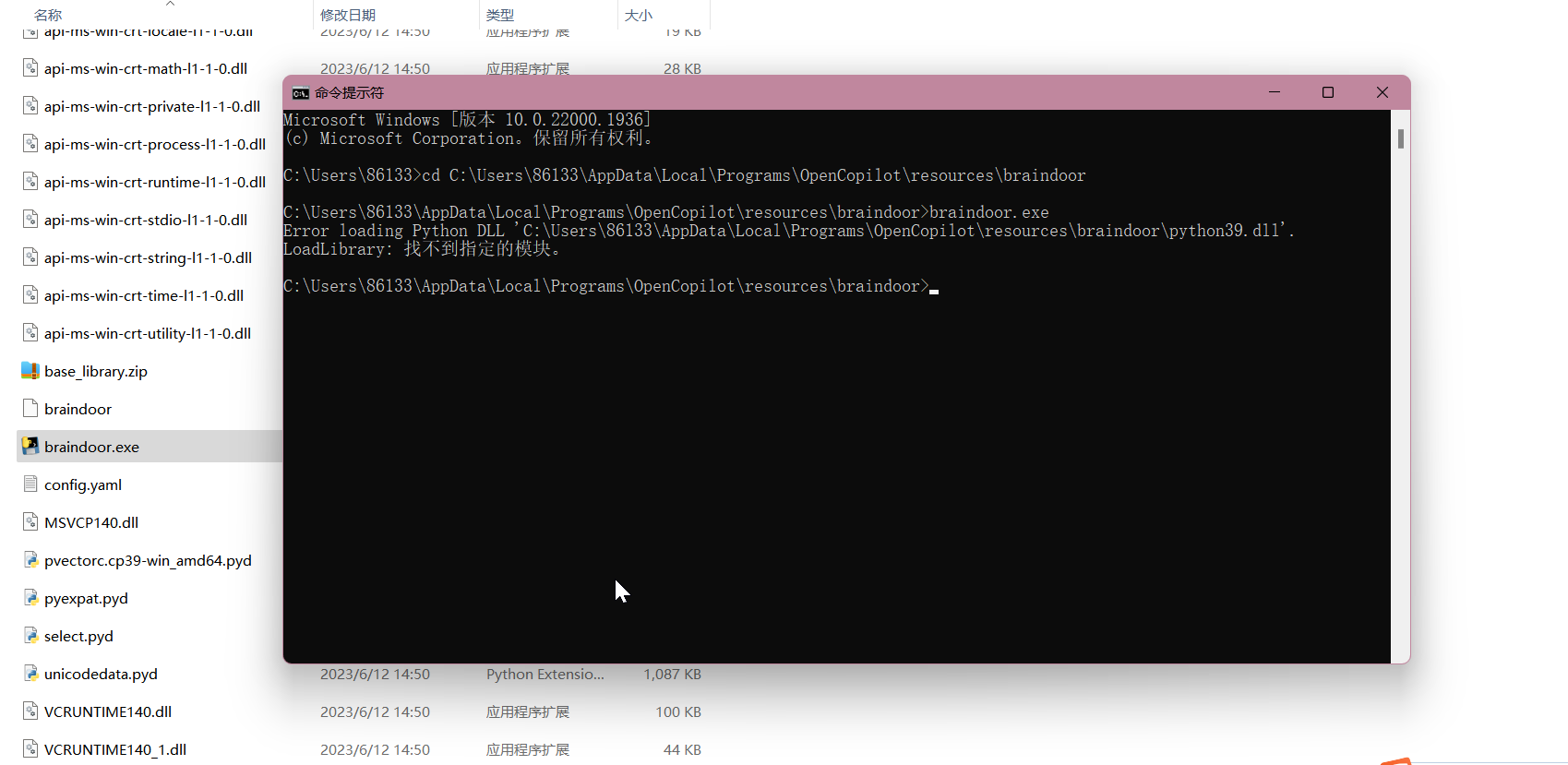Click the Command Prompt title bar icon
Image resolution: width=1568 pixels, height=765 pixels.
pos(301,93)
